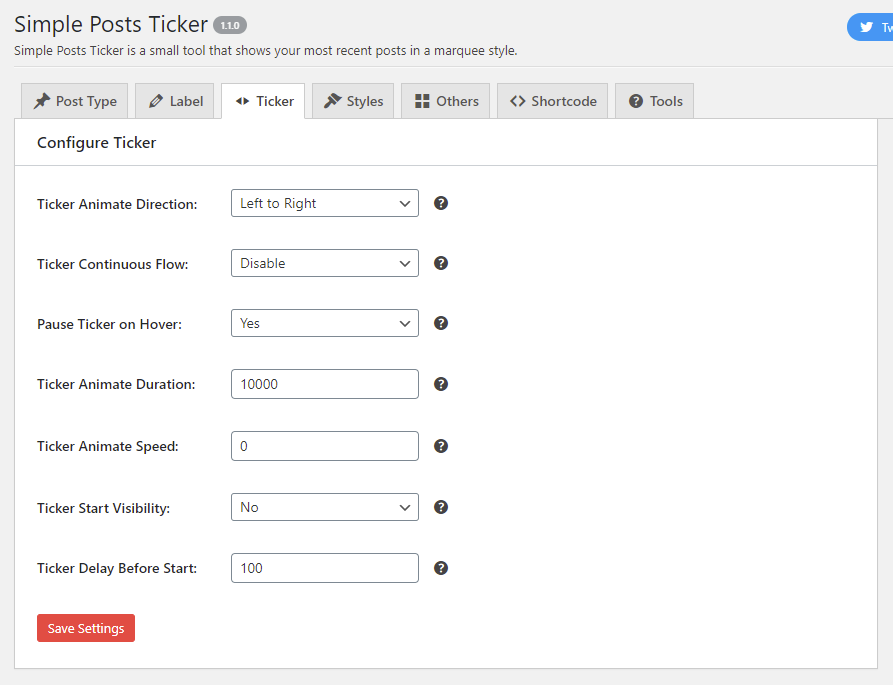The height and width of the screenshot is (685, 893).
Task: Open the Ticker Continuous Flow dropdown
Action: click(325, 263)
